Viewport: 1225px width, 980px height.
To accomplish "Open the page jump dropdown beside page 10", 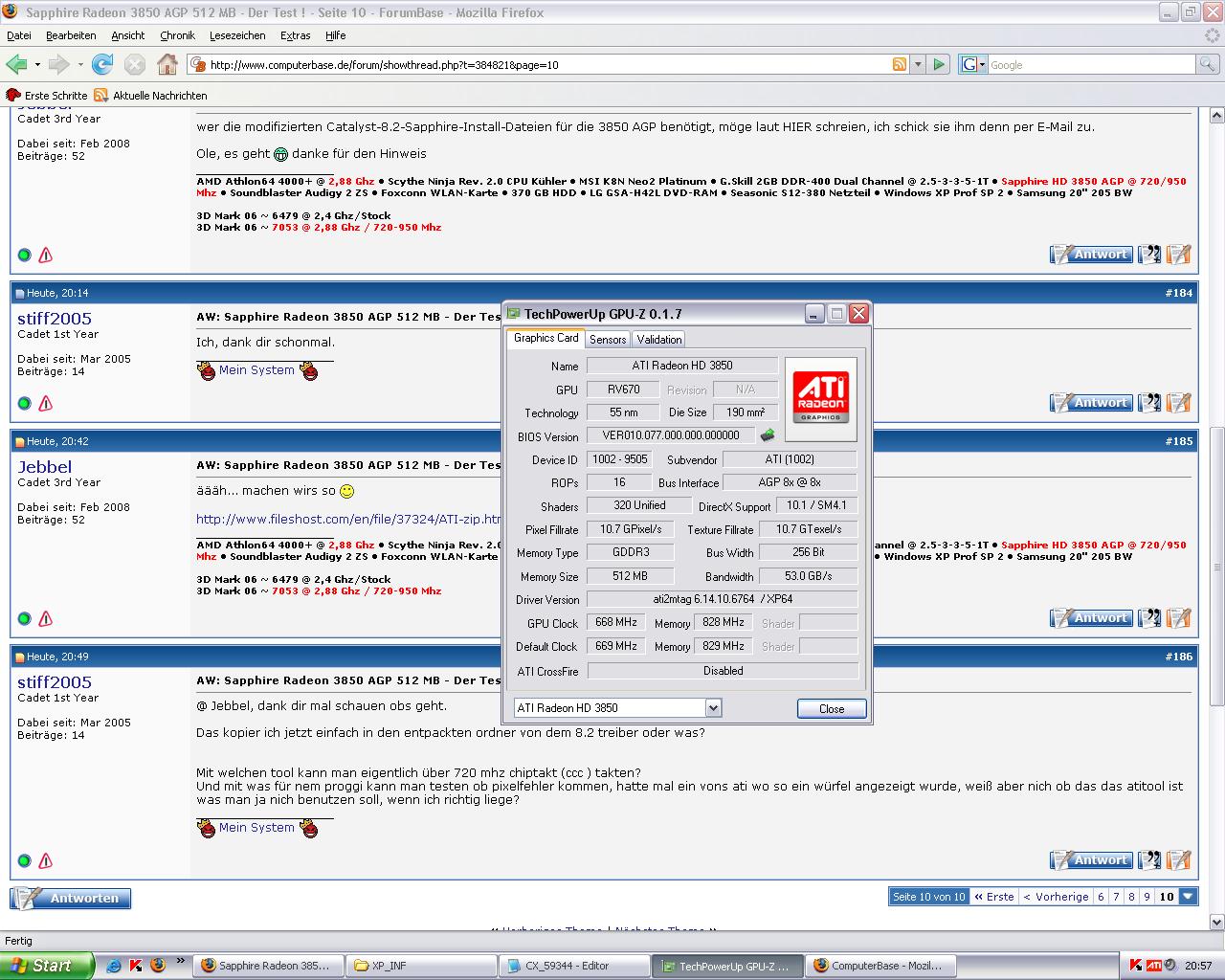I will click(1188, 897).
